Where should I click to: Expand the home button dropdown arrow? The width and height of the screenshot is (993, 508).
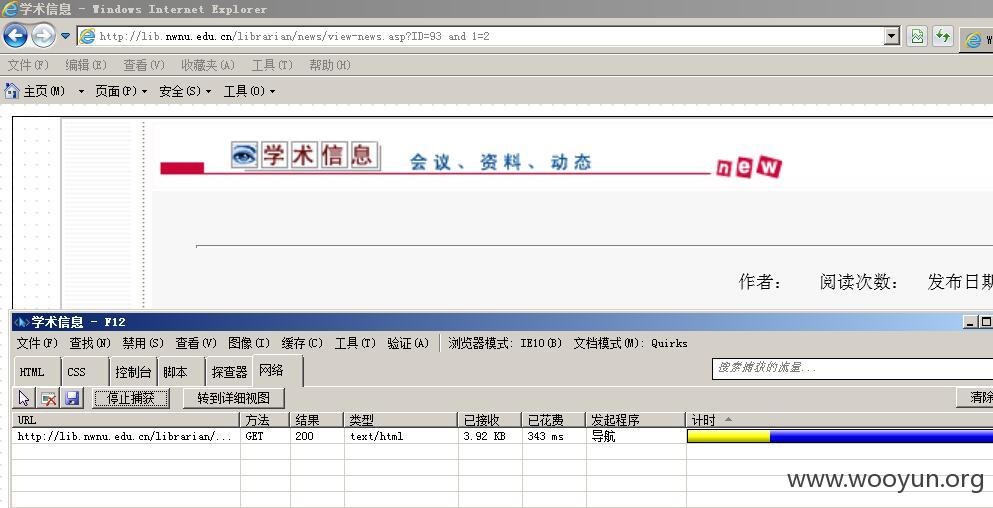tap(81, 92)
